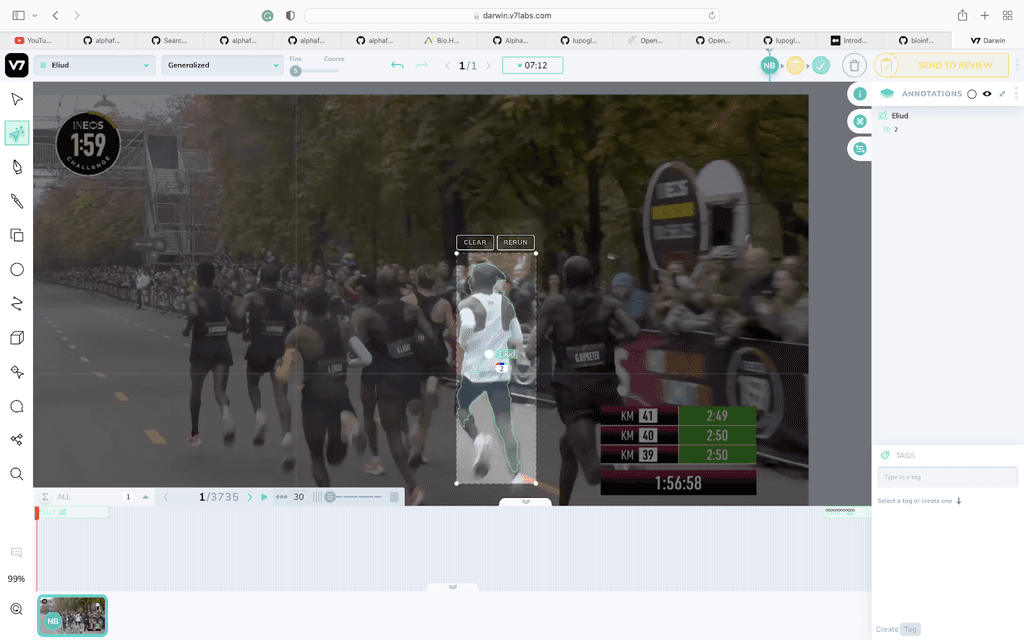Open the darwin.v7labs.com Darwin browser tab
The image size is (1024, 640).
tap(986, 40)
